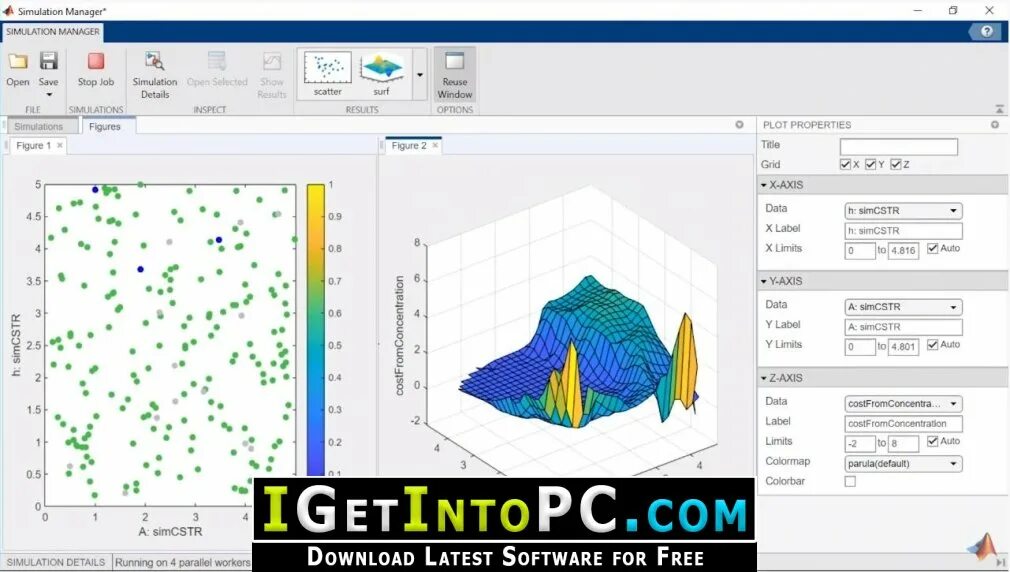Click the 'Running on 4 parallel workers' status text

coord(183,562)
